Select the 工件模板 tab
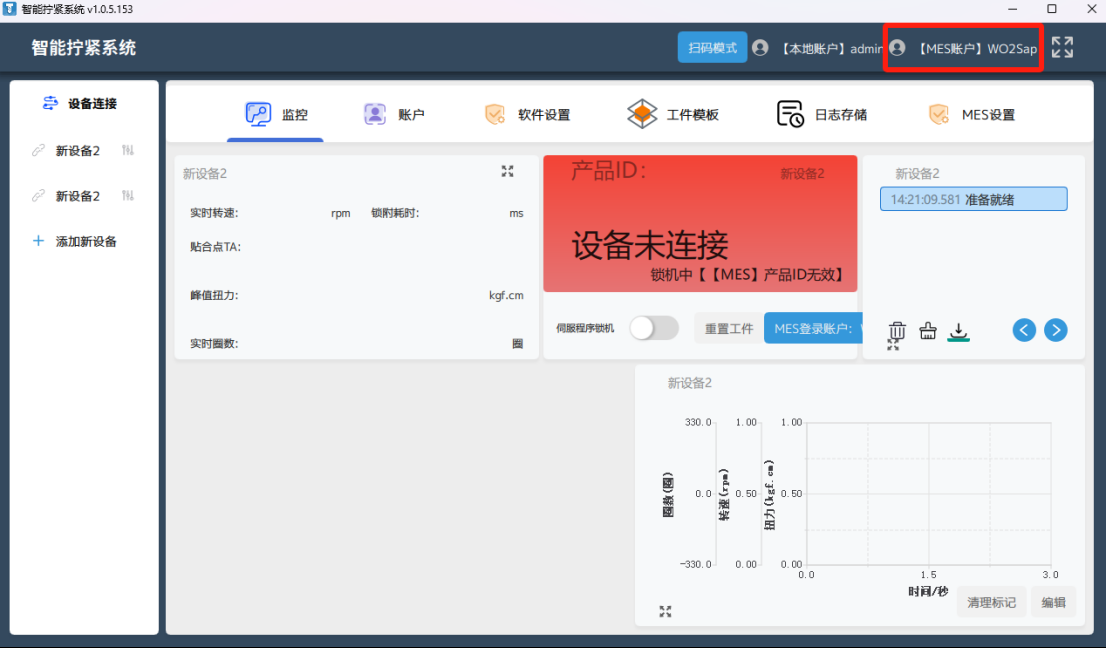The height and width of the screenshot is (648, 1106). click(672, 114)
